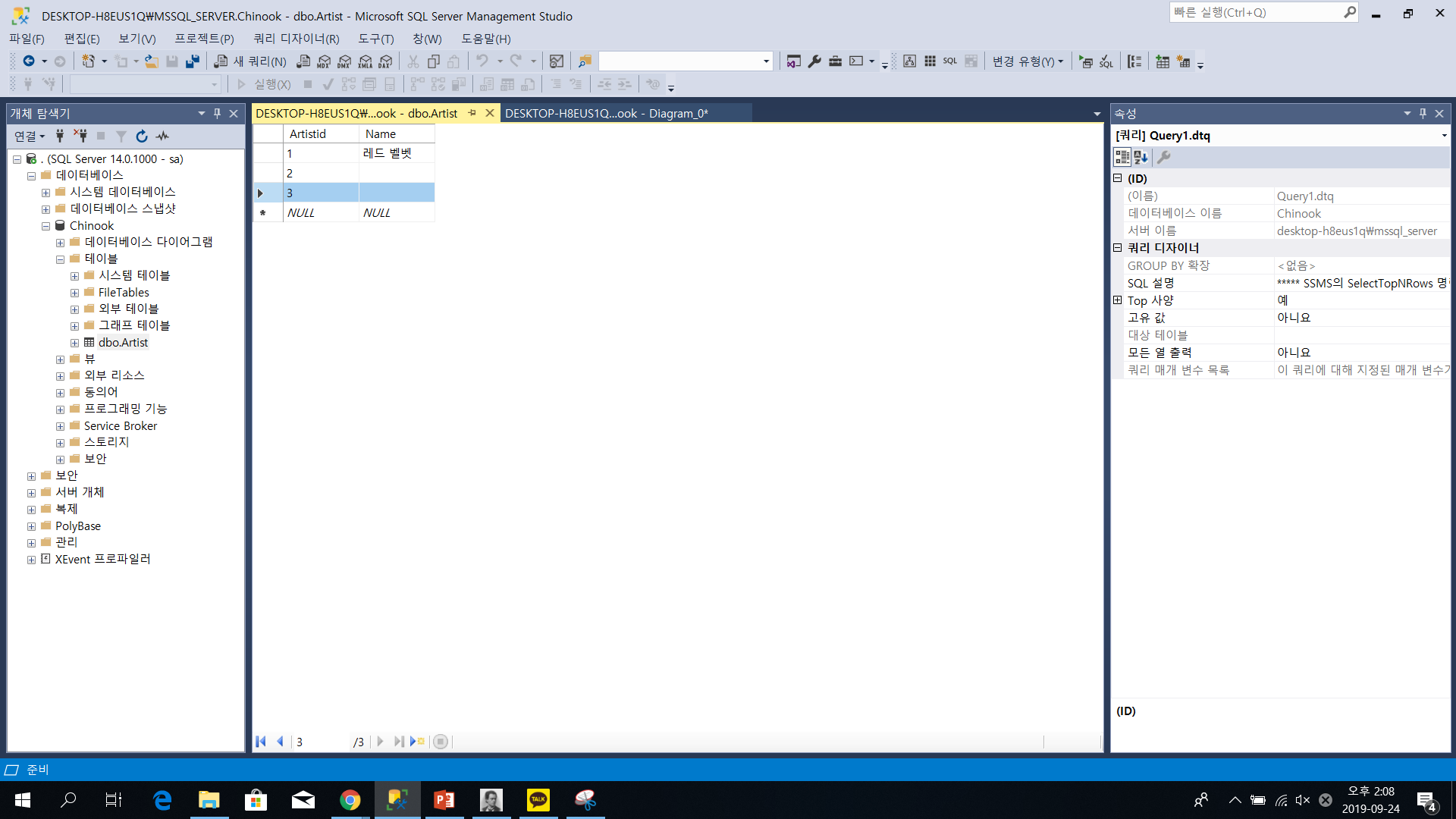
Task: Go to first record navigation button
Action: 260,742
